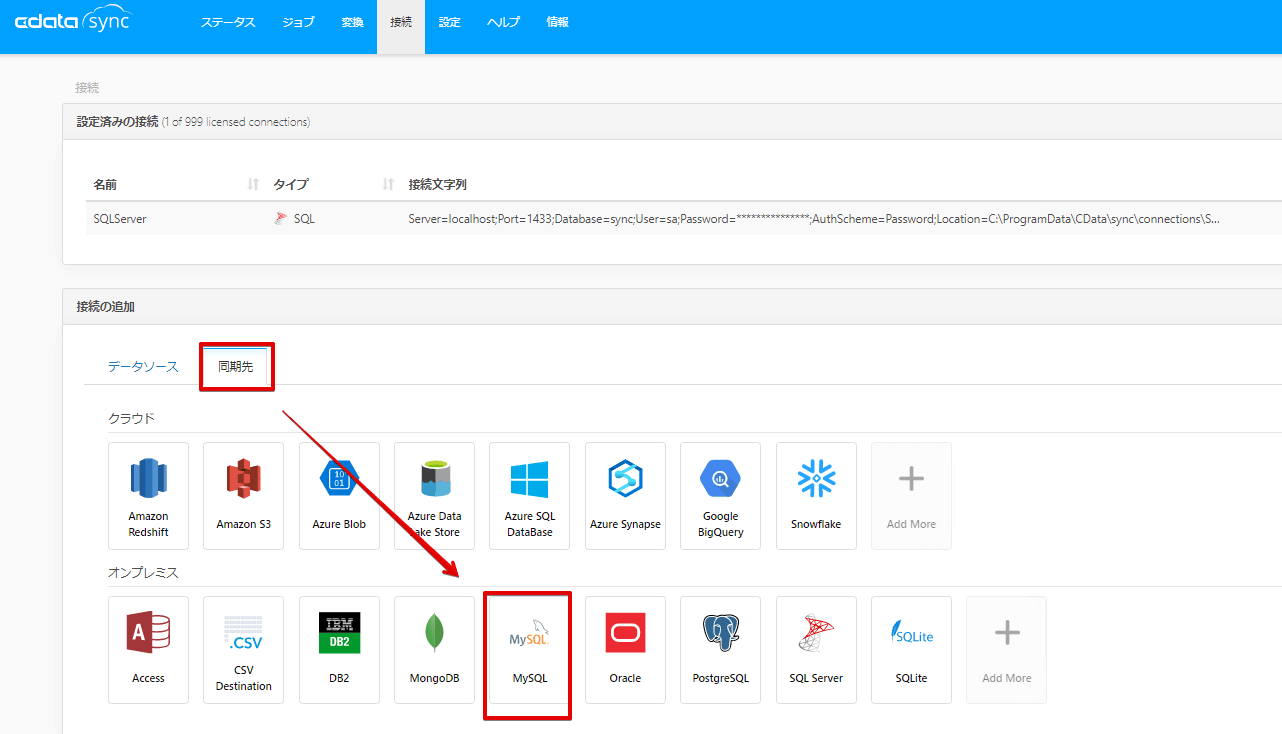This screenshot has width=1282, height=734.
Task: Switch to the データソース tab
Action: click(x=143, y=367)
